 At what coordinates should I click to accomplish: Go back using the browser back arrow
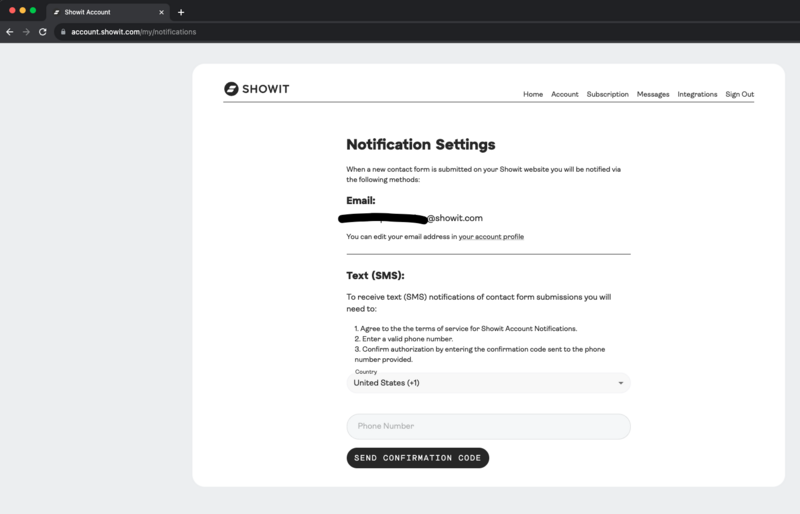pos(10,32)
